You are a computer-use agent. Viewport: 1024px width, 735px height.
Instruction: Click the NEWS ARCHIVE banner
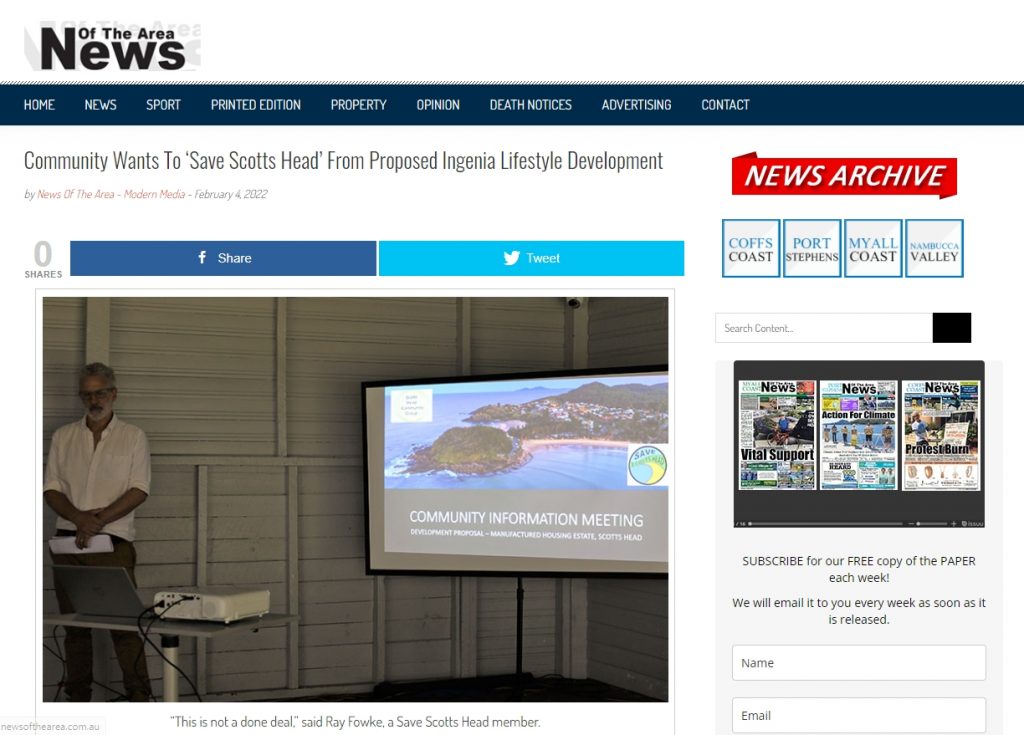[x=844, y=175]
